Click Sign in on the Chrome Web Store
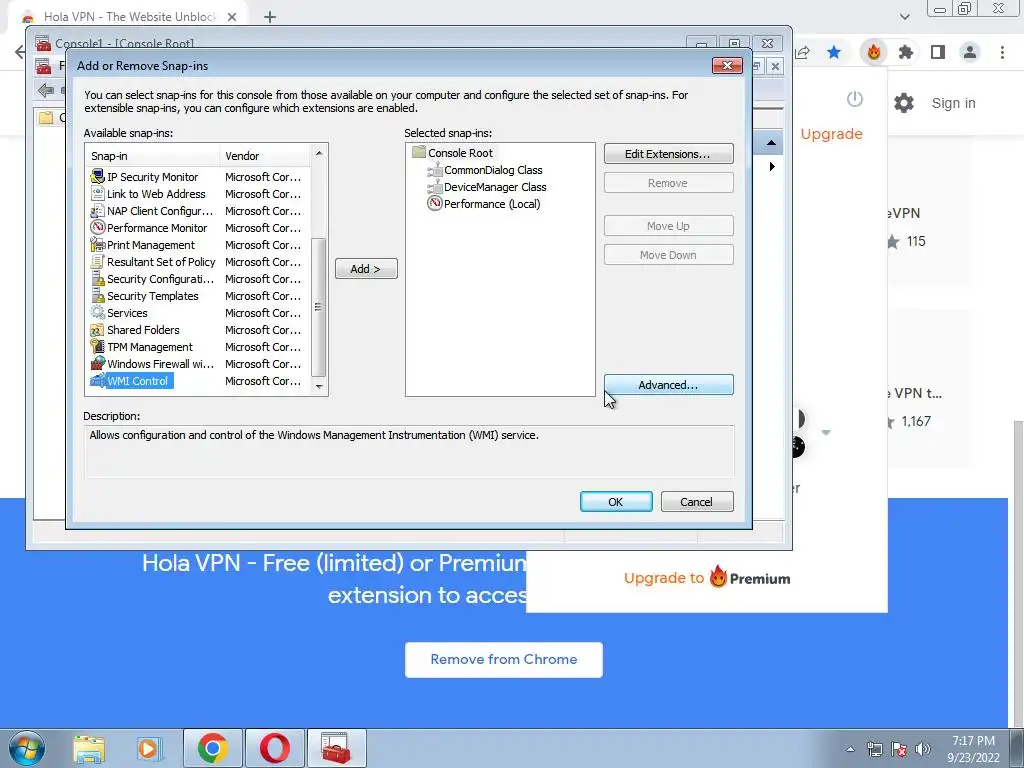Screen dimensions: 1024x768 point(953,103)
